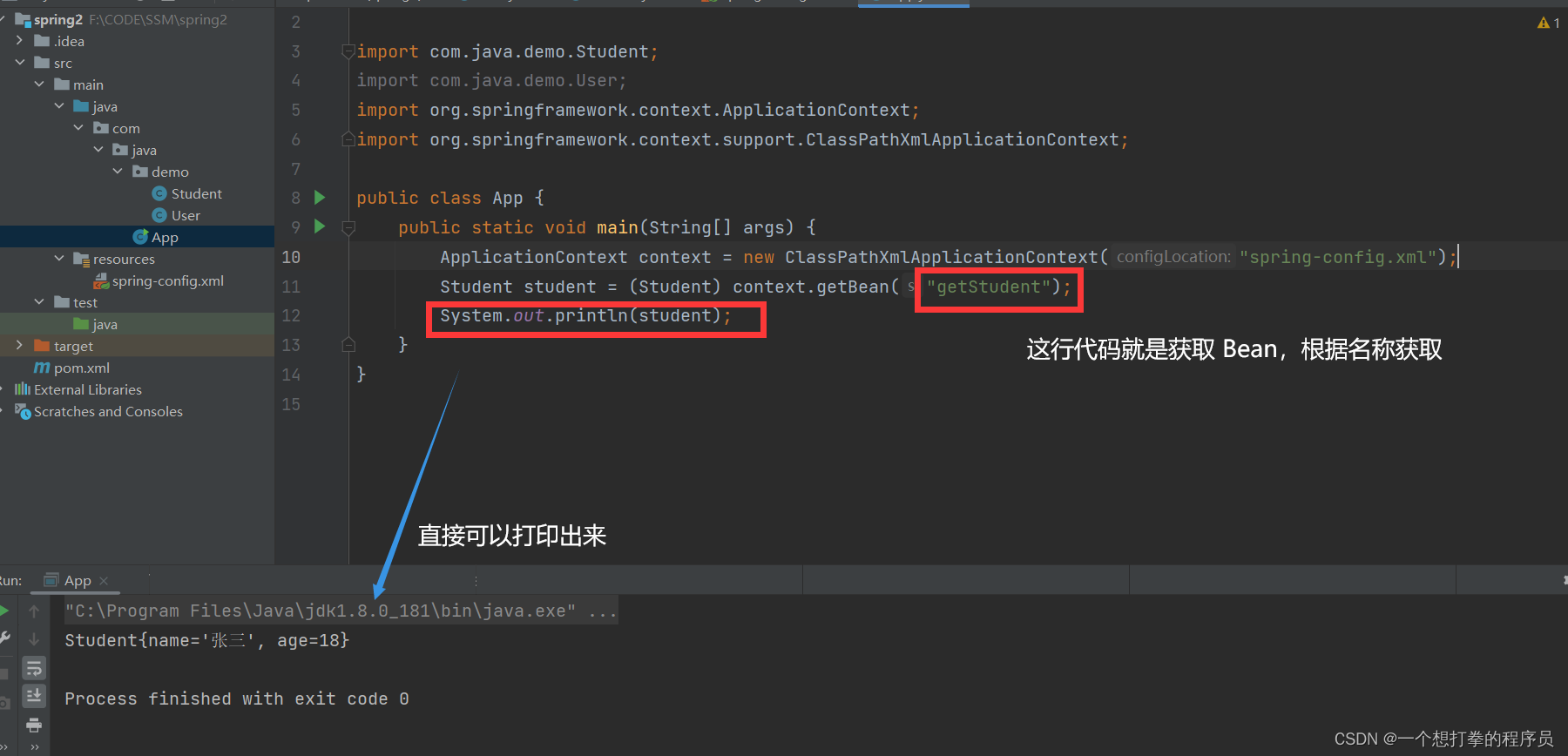Click the Student class icon in project tree
This screenshot has width=1568, height=756.
coord(159,193)
